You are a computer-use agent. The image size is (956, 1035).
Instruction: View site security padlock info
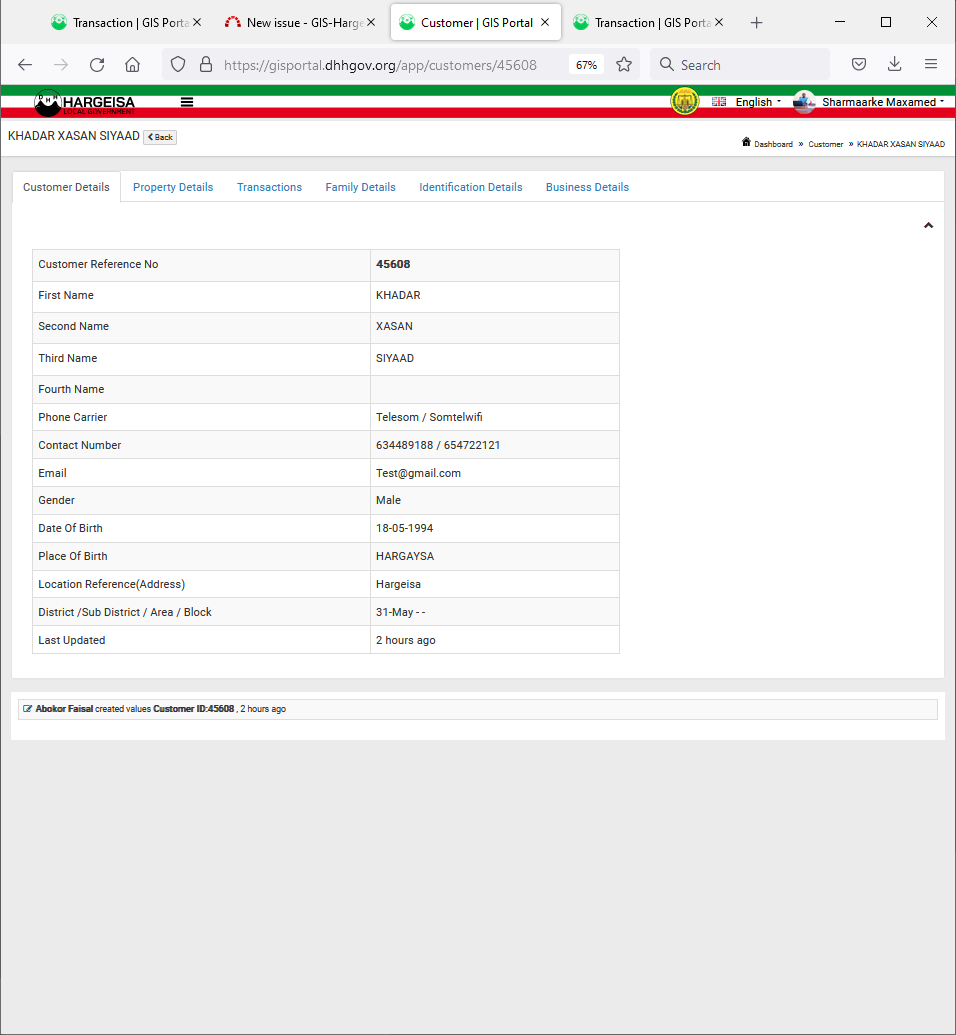pos(206,65)
